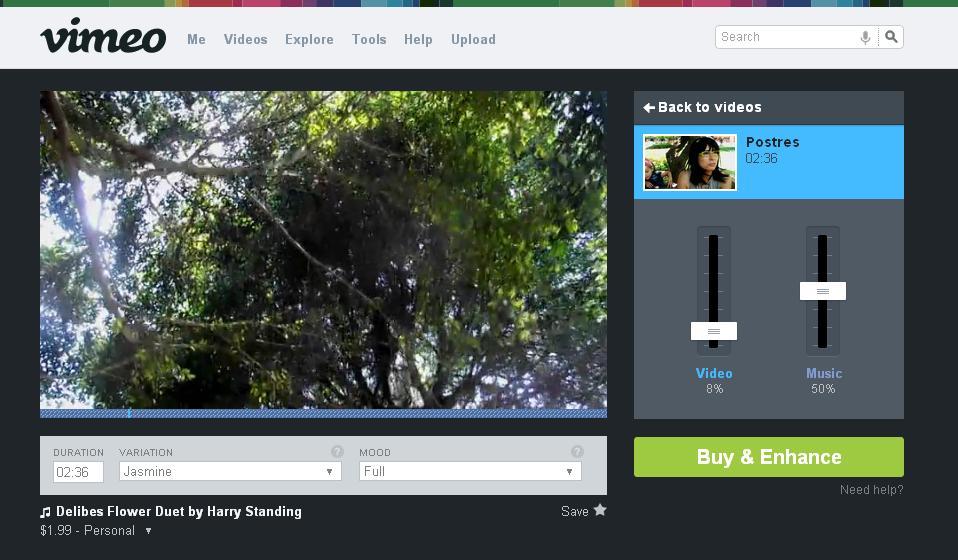Screen dimensions: 958x560
Task: Open the Explore menu
Action: point(309,39)
